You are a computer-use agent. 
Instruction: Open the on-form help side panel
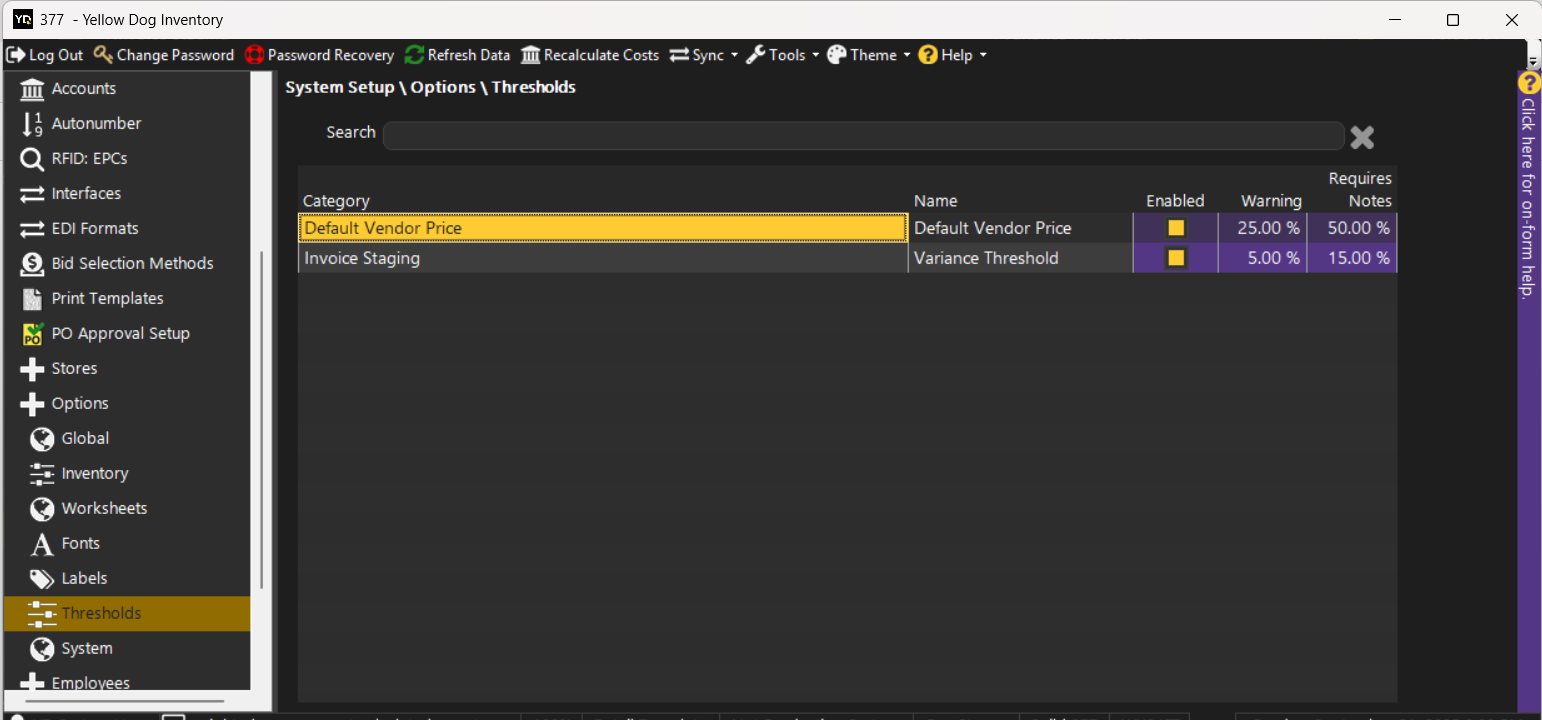pyautogui.click(x=1528, y=190)
